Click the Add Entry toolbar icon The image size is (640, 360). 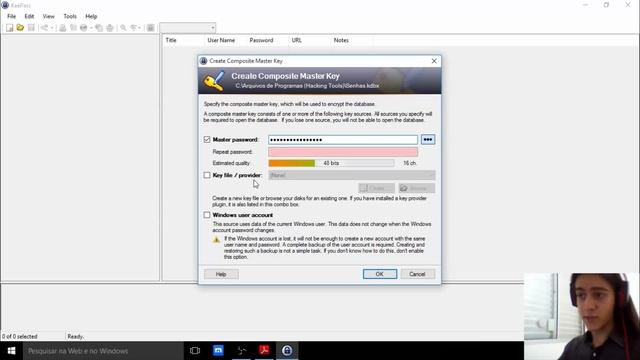coord(44,28)
